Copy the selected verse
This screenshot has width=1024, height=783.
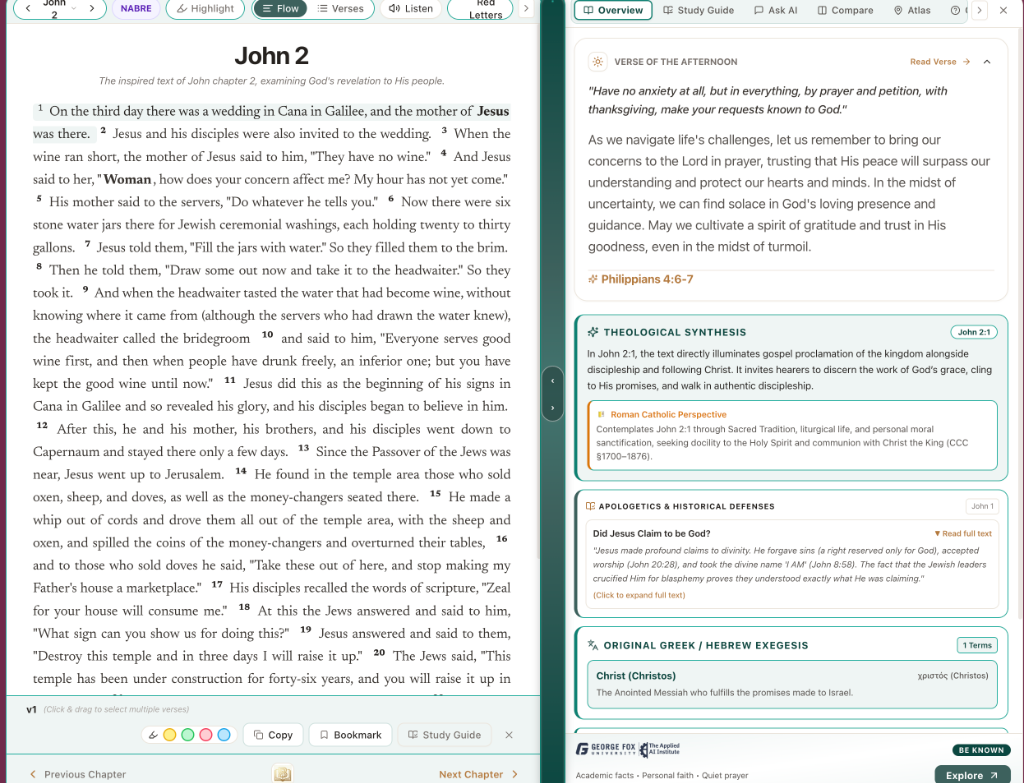click(273, 735)
